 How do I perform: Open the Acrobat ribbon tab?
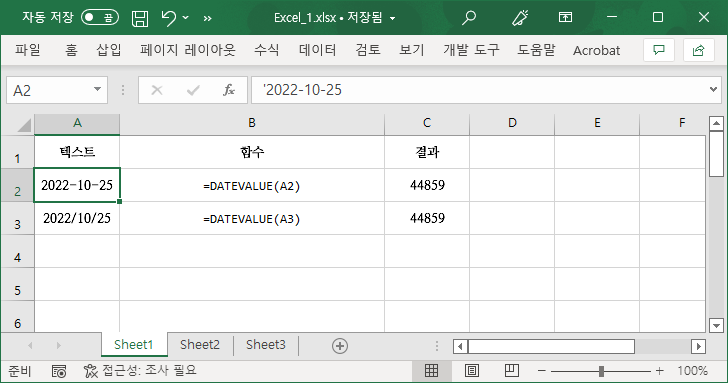596,50
